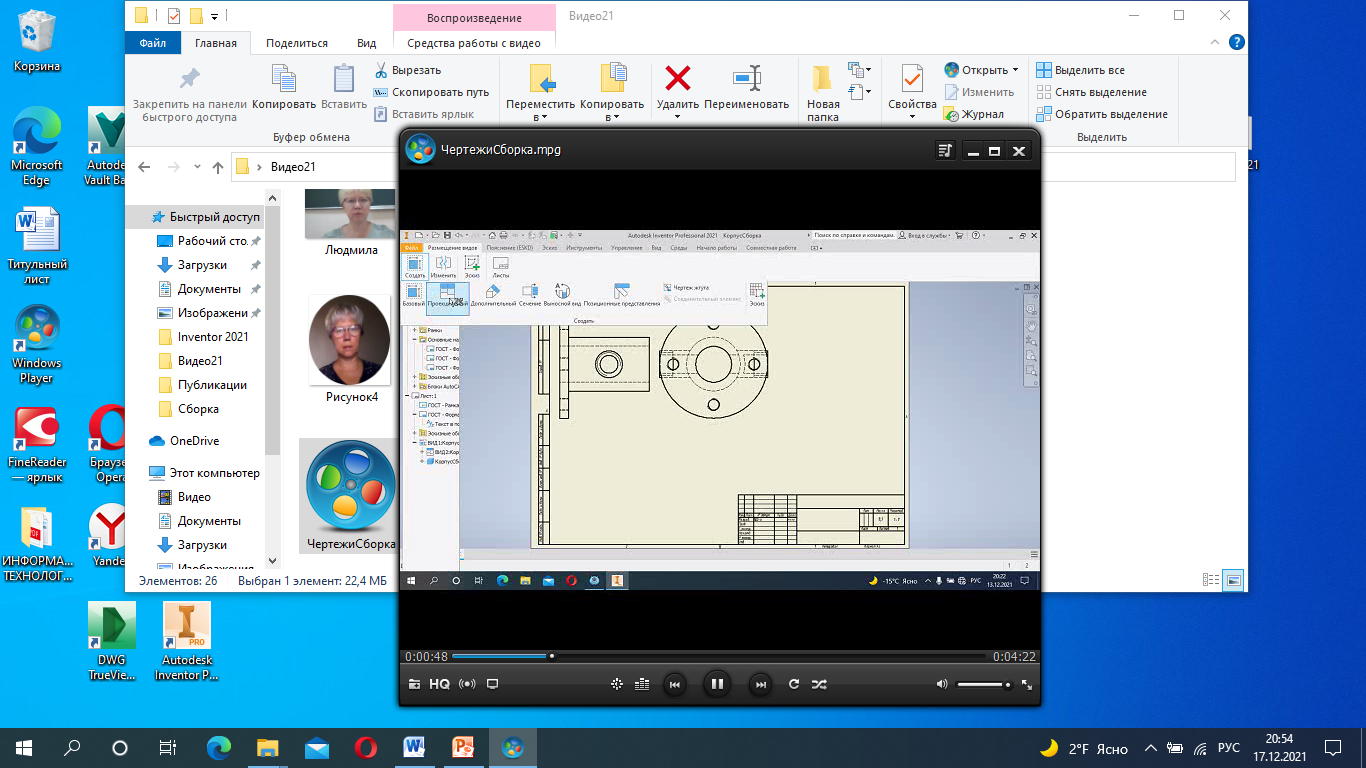Viewport: 1366px width, 768px height.
Task: Toggle HQ quality mode
Action: 440,684
